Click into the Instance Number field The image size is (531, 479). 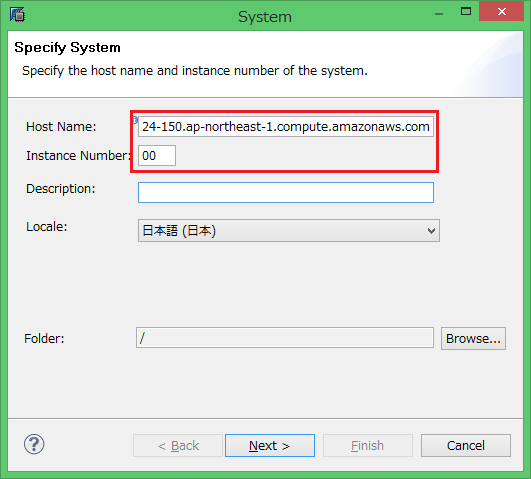click(x=157, y=155)
